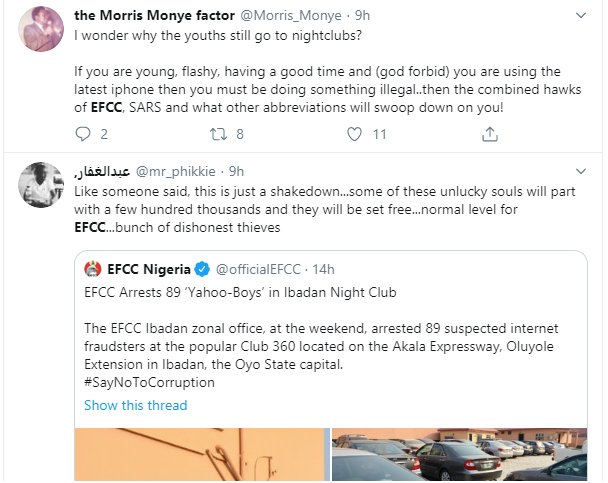Click the Show this thread link
The image size is (608, 483).
click(x=135, y=405)
